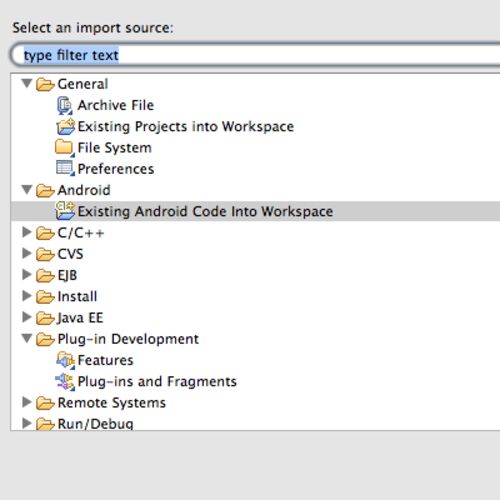Select the Features plug-in icon
The width and height of the screenshot is (500, 500).
pos(65,360)
